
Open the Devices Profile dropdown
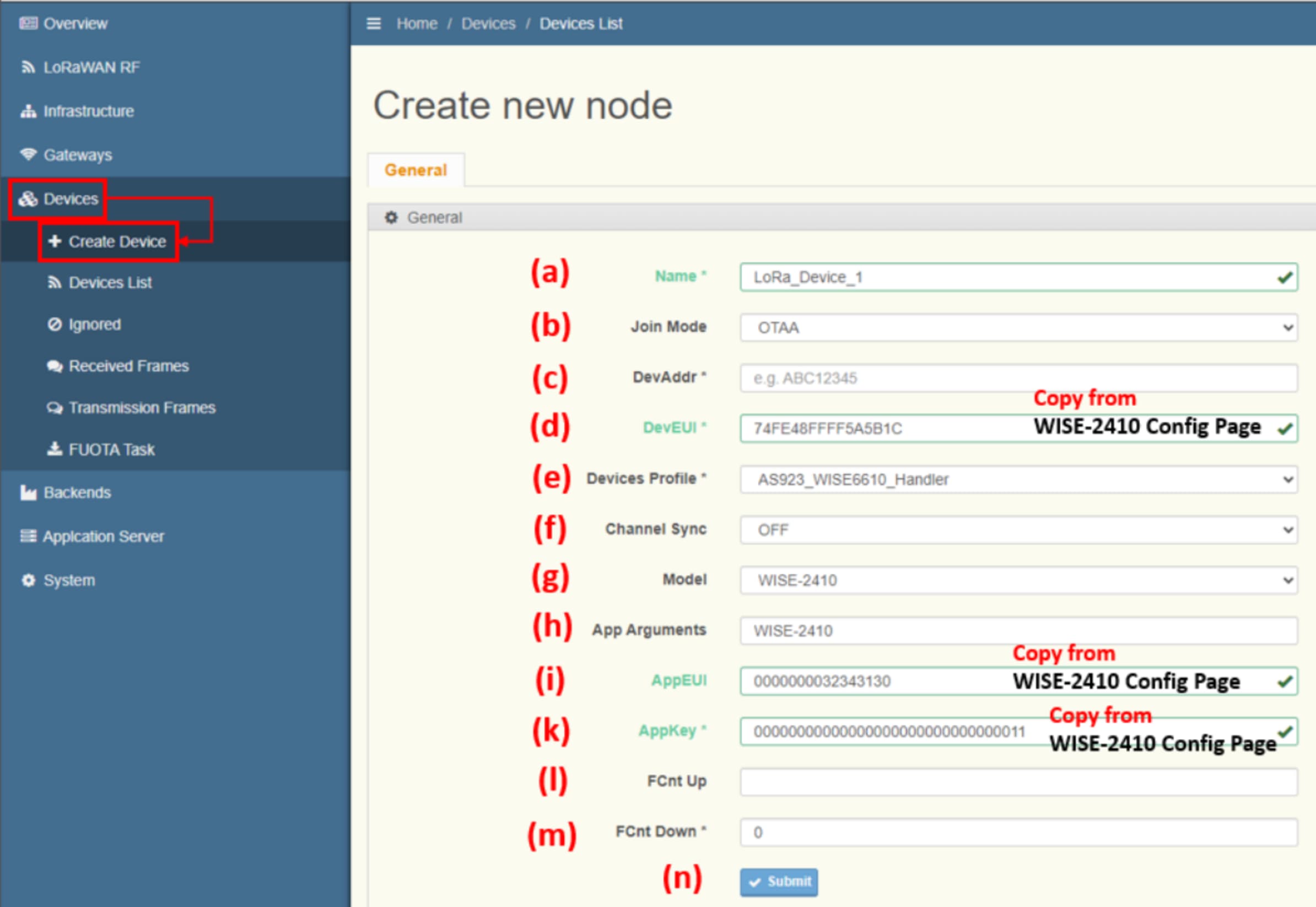pyautogui.click(x=1018, y=479)
